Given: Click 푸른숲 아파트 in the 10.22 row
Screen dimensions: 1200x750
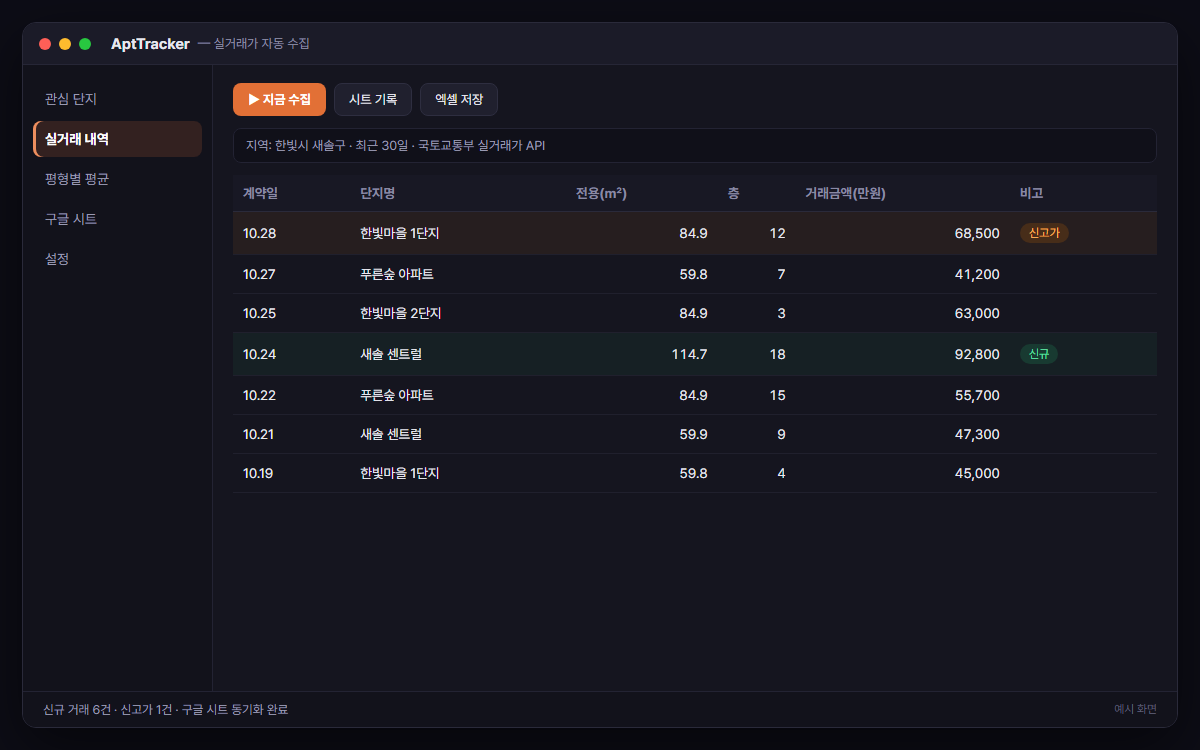Looking at the screenshot, I should 397,395.
